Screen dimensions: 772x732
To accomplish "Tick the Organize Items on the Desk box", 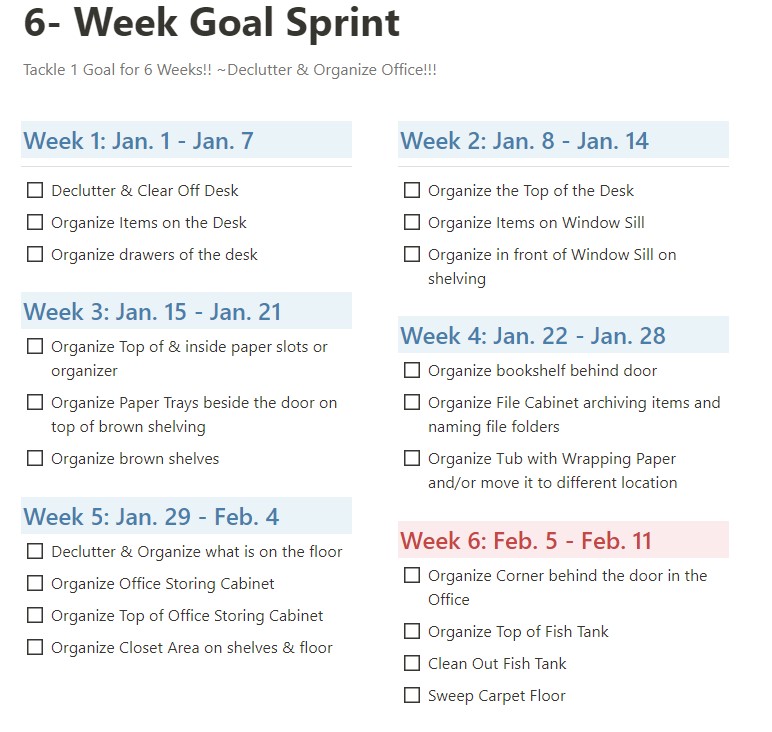I will (35, 223).
